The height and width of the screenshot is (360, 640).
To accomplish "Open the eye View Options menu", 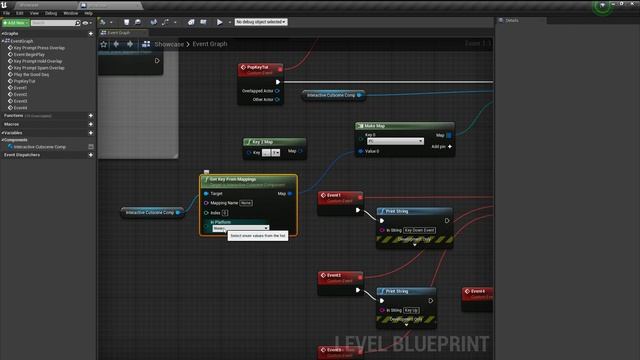I will coord(87,23).
